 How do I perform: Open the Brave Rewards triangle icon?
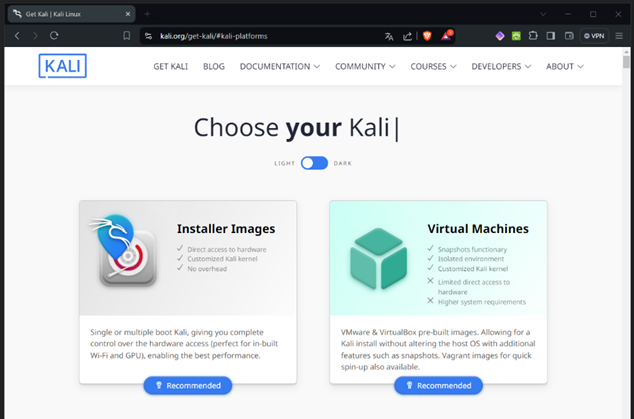pyautogui.click(x=447, y=35)
